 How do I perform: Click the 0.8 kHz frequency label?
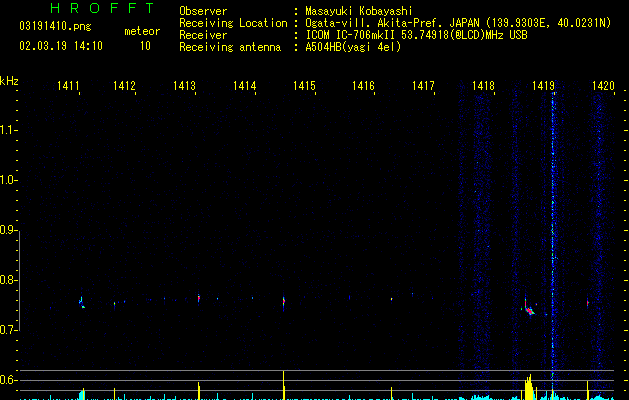[x=8, y=280]
